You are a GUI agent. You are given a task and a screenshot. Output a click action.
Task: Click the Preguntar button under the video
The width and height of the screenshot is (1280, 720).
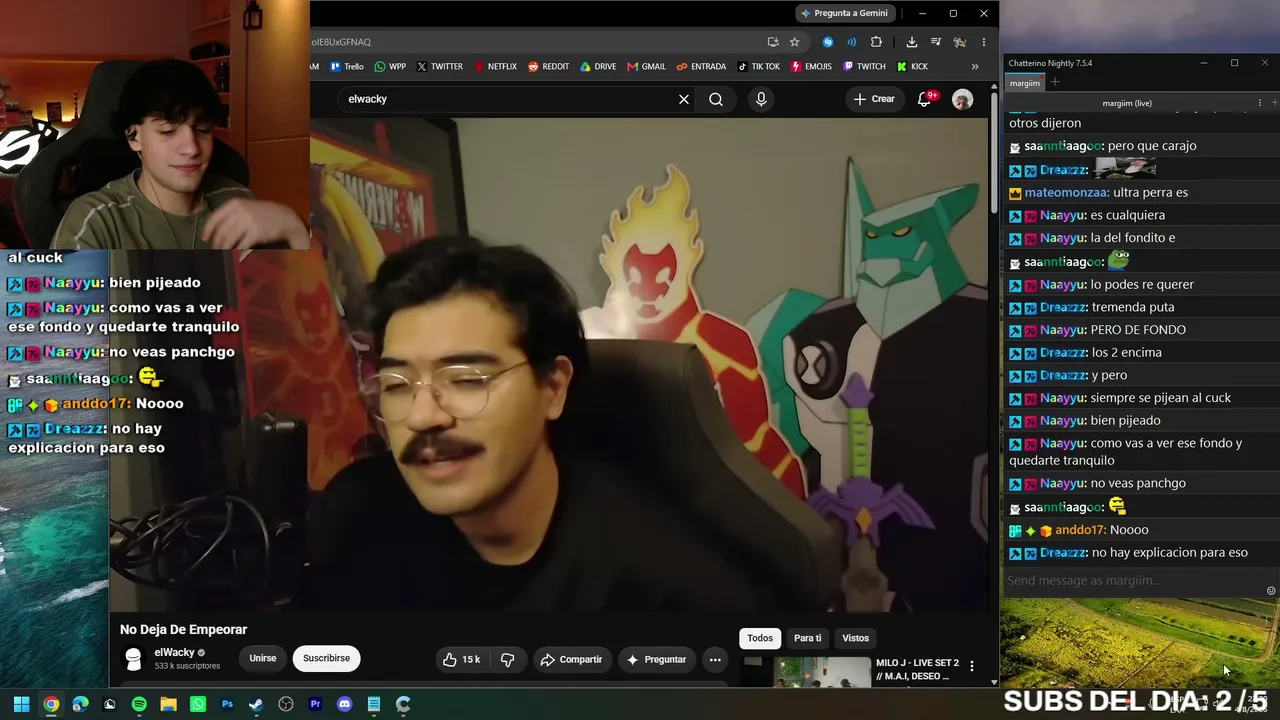(656, 660)
